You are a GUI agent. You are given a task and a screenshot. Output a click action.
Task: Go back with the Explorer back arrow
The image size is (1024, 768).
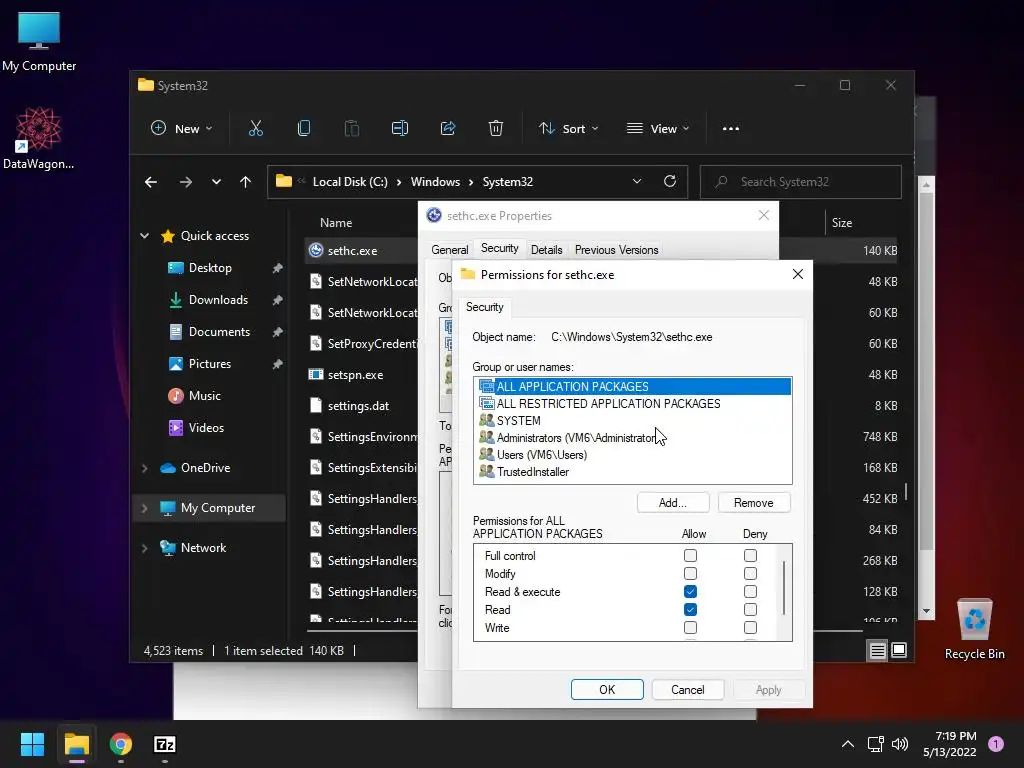151,182
